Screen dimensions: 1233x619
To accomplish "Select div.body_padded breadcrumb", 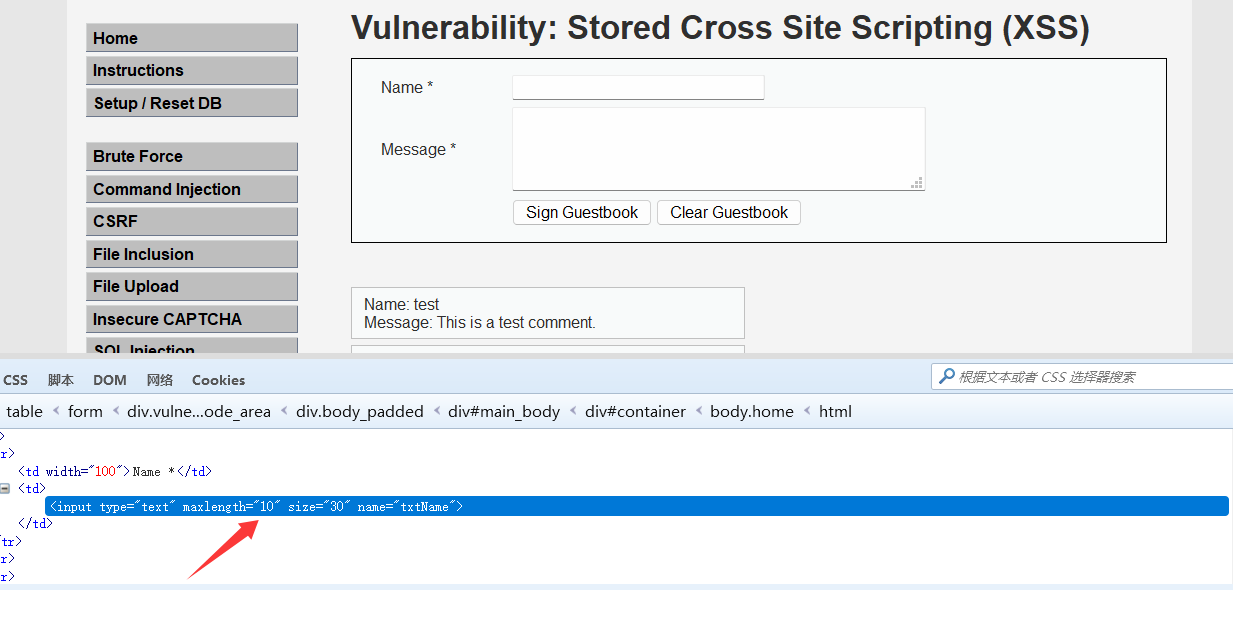I will pos(360,411).
